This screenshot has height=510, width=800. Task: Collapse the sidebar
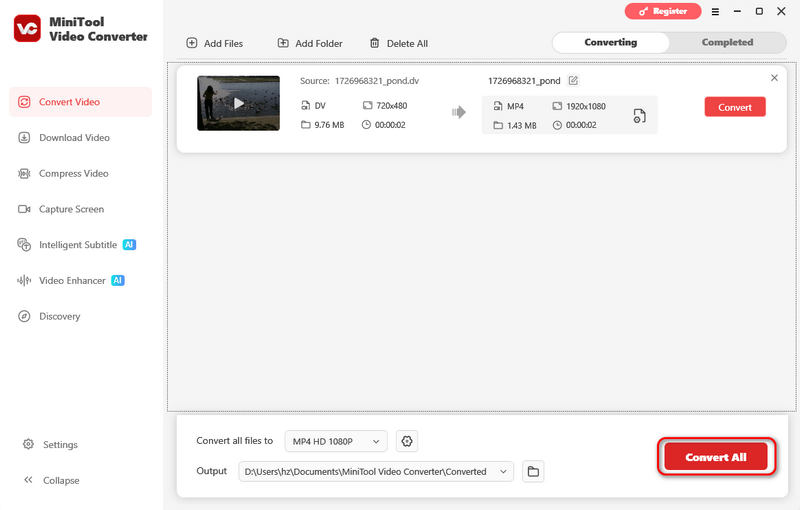52,480
